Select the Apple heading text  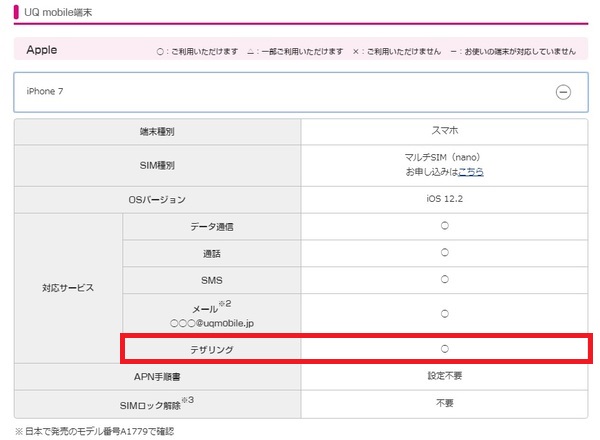(x=42, y=50)
